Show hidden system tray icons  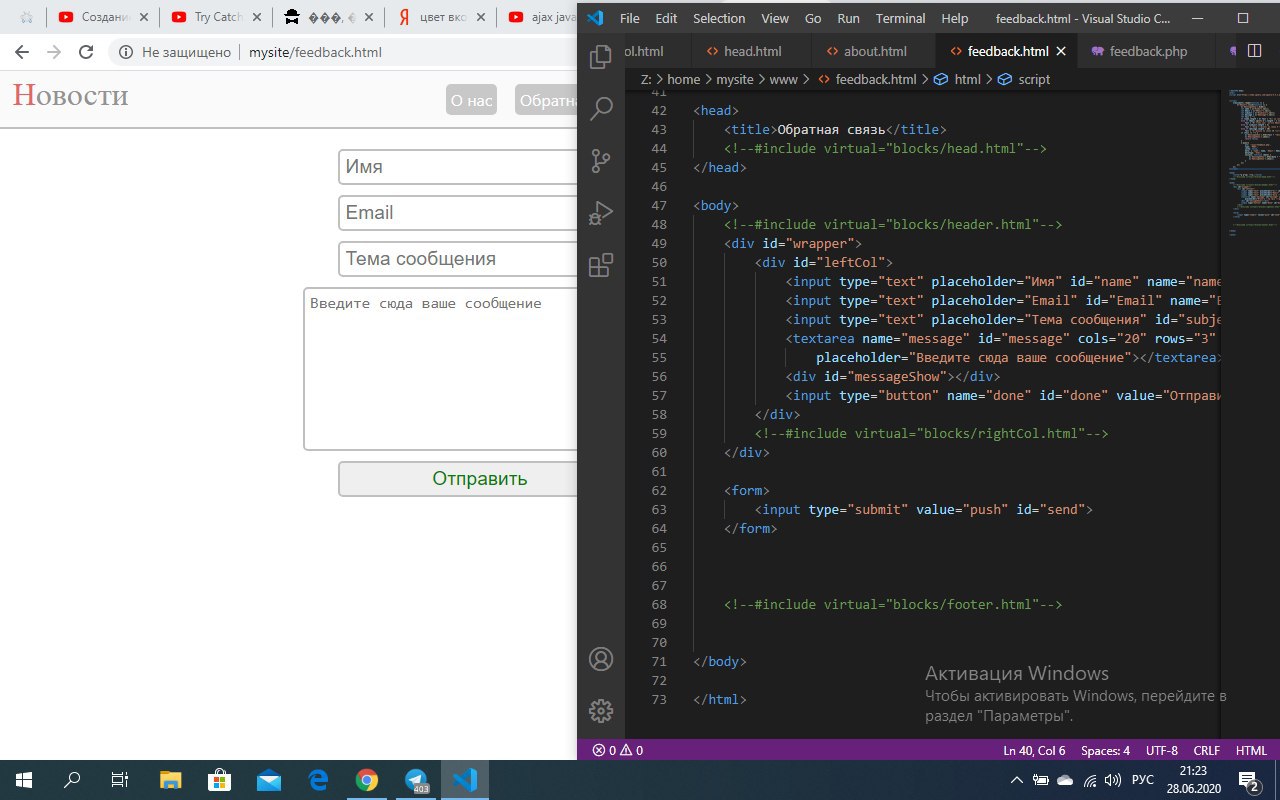click(x=1017, y=780)
